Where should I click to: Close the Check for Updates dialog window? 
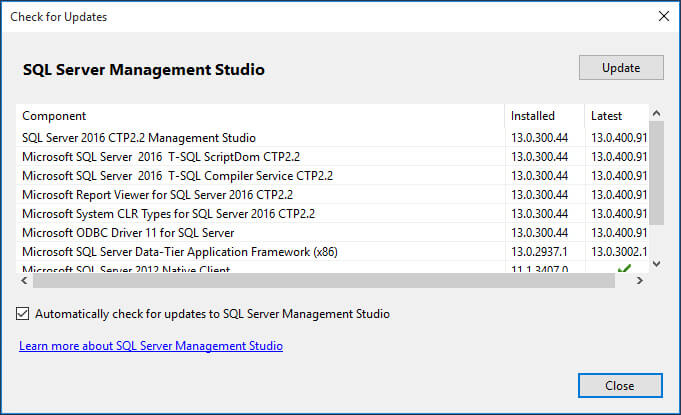(663, 17)
